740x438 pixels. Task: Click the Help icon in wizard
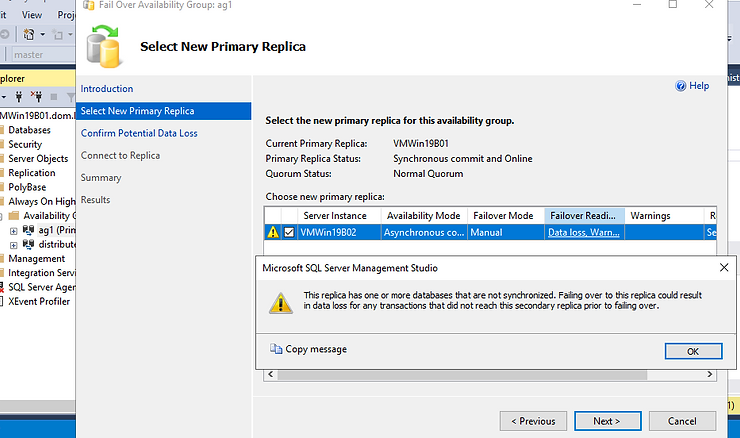click(x=681, y=87)
